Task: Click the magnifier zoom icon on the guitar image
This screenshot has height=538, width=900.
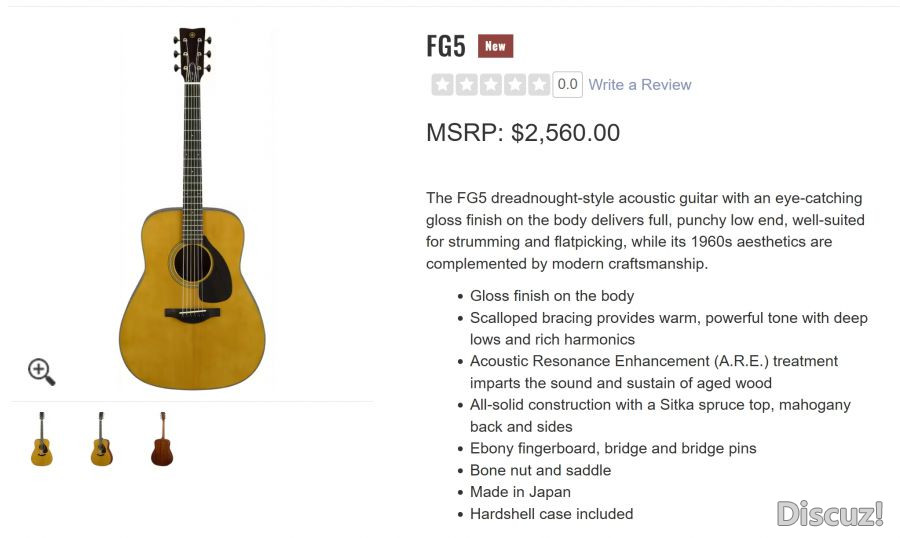Action: tap(41, 372)
